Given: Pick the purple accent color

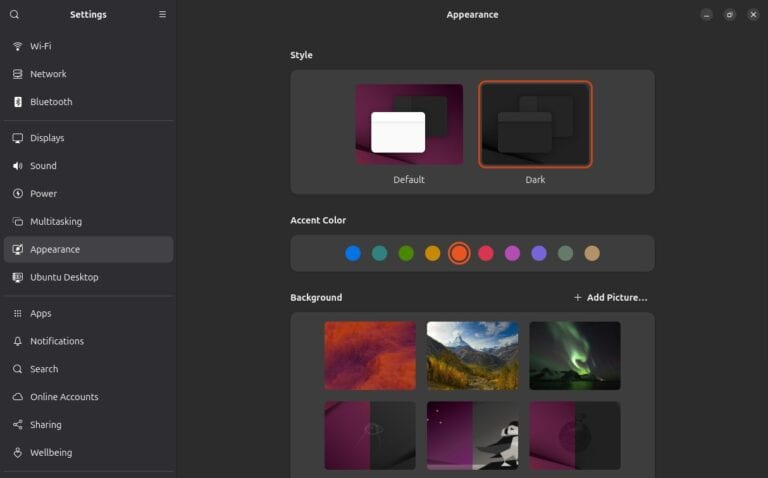Looking at the screenshot, I should coord(539,254).
